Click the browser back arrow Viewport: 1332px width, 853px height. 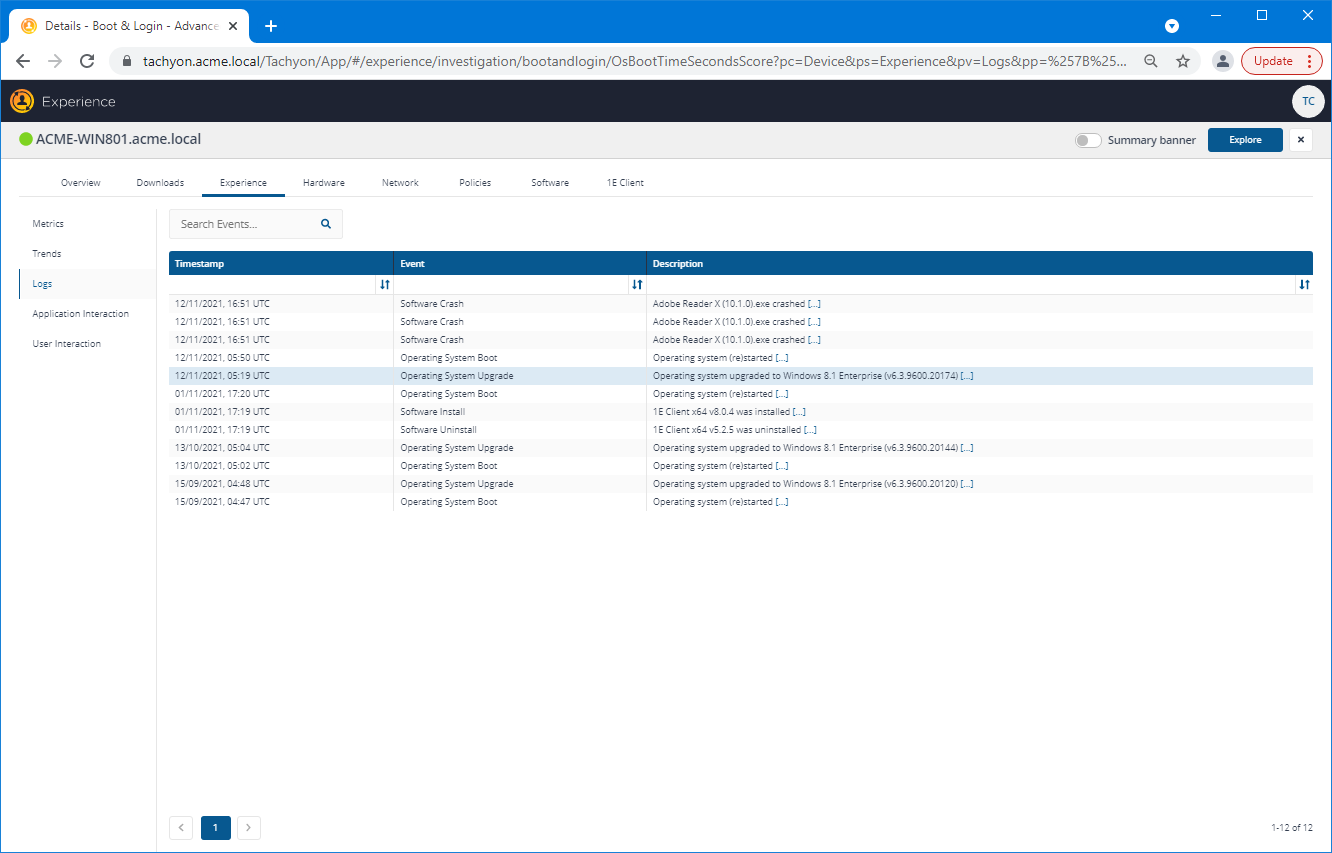coord(23,61)
